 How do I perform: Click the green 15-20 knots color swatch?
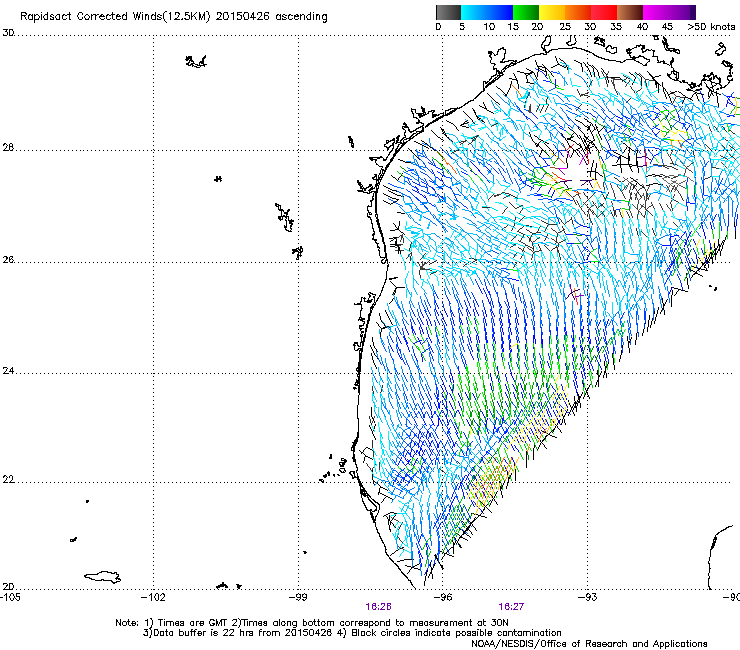[x=526, y=12]
